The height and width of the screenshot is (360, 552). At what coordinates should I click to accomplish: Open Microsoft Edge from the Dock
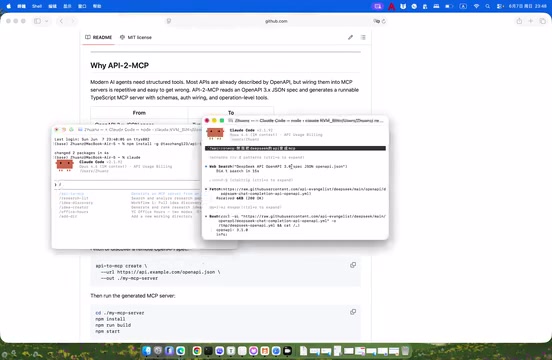tap(181, 350)
